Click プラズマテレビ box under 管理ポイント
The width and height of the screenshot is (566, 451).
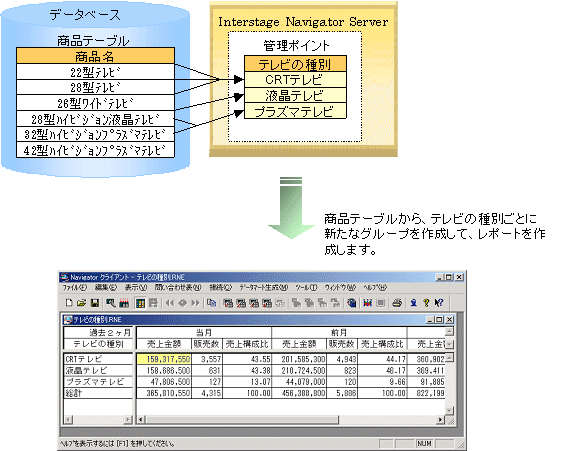click(x=295, y=111)
